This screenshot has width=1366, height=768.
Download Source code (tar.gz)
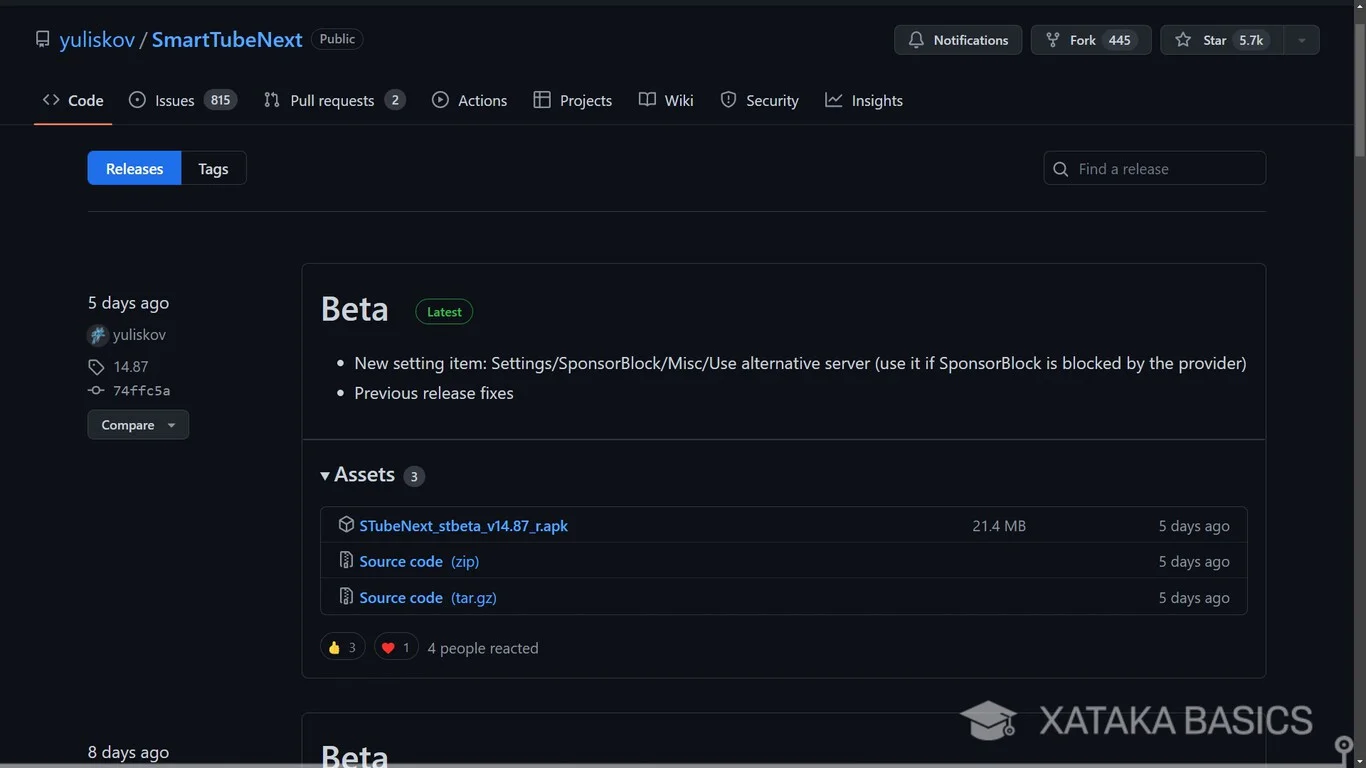coord(428,598)
